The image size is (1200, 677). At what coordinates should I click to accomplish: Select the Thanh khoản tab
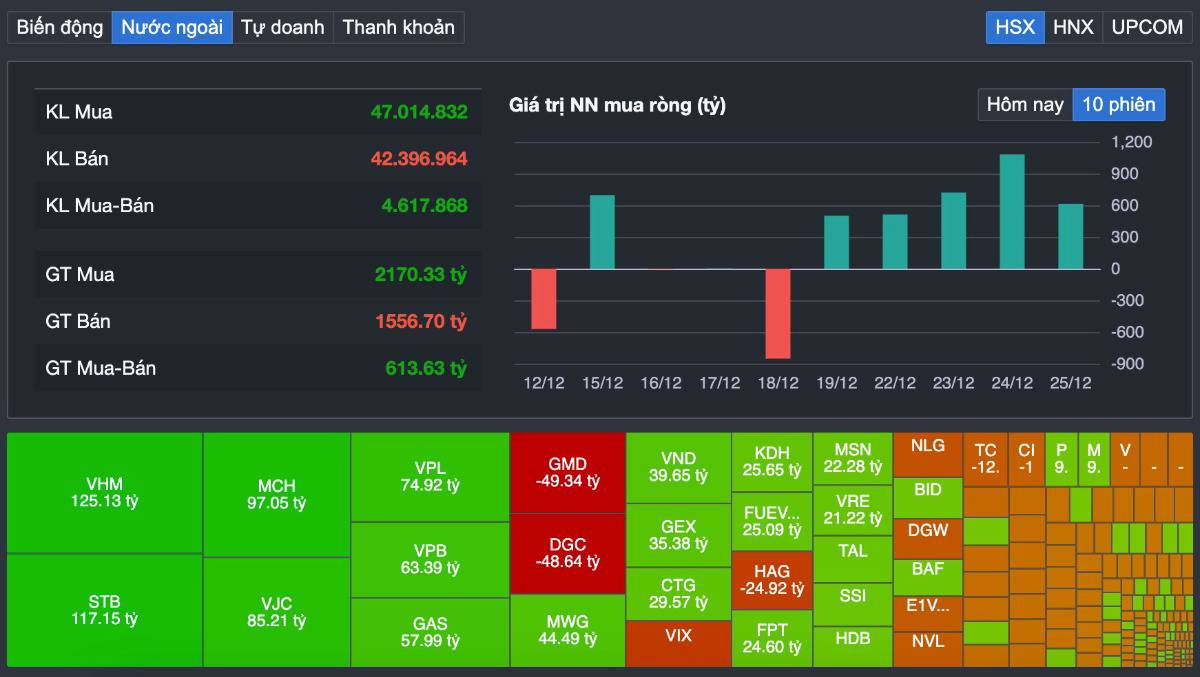coord(399,27)
